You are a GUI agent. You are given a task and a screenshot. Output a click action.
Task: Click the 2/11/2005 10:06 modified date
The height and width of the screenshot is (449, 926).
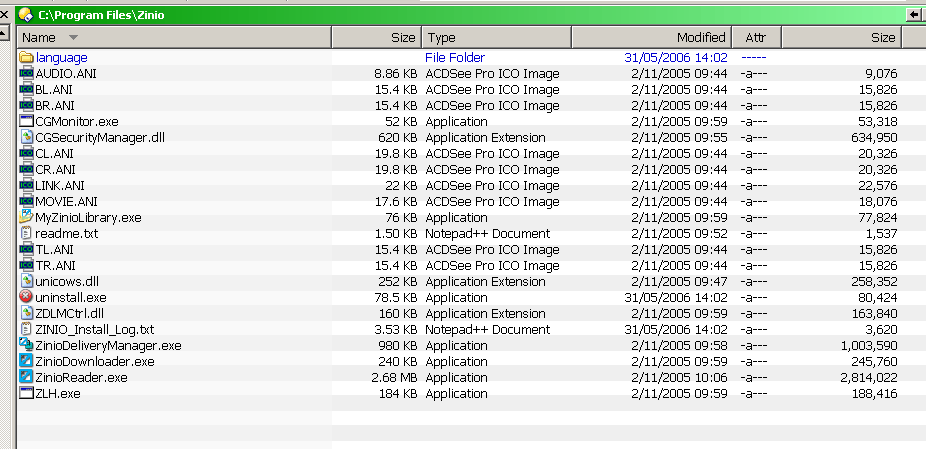coord(679,376)
